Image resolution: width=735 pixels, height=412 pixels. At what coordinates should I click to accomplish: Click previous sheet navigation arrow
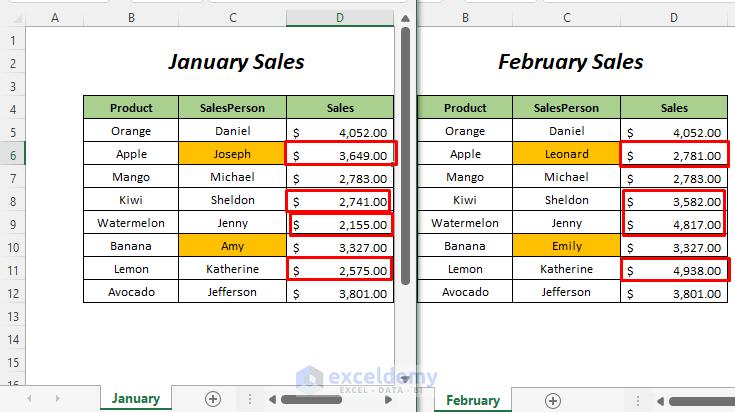[x=29, y=398]
